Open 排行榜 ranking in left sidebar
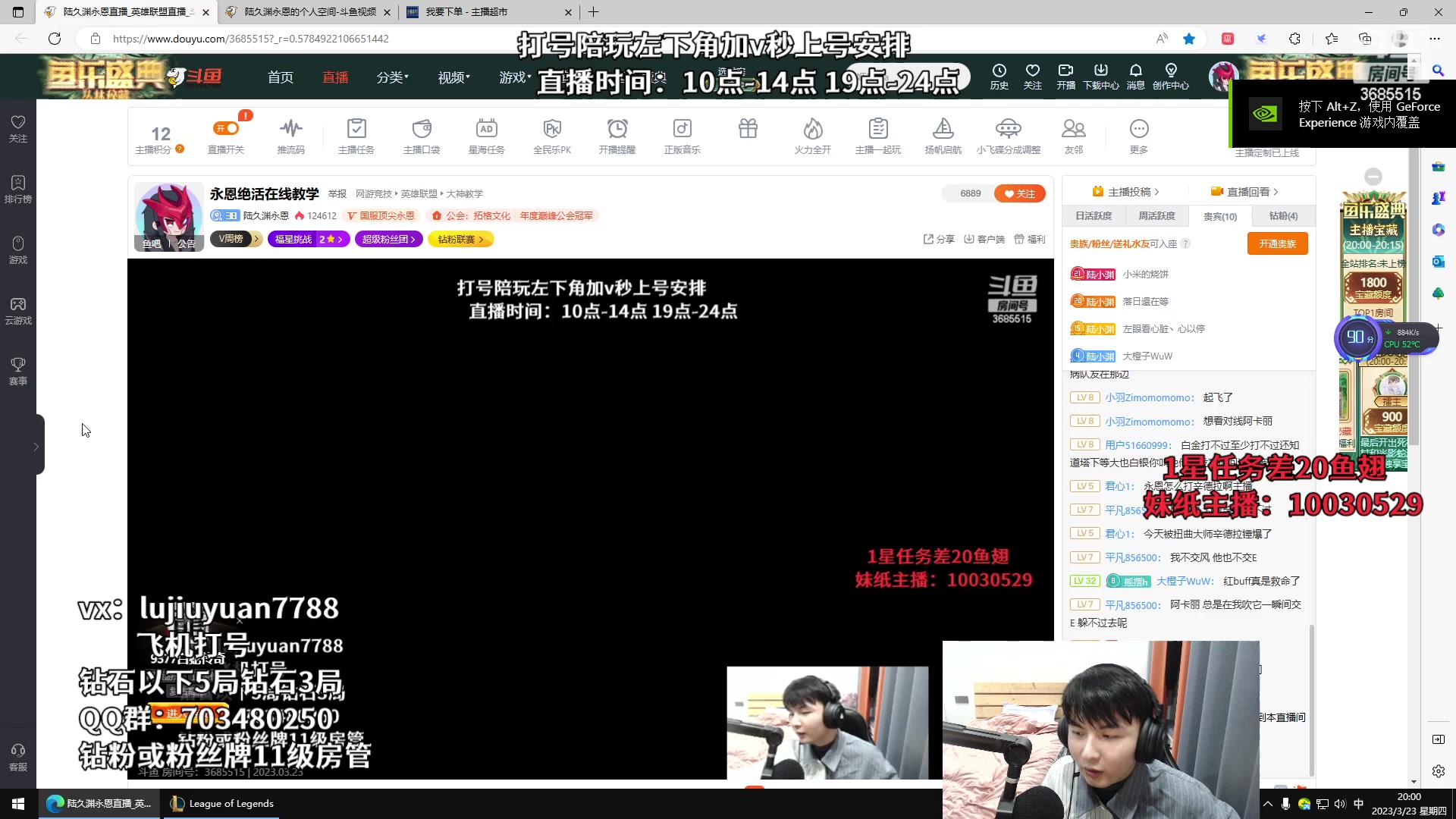This screenshot has height=819, width=1456. 18,190
